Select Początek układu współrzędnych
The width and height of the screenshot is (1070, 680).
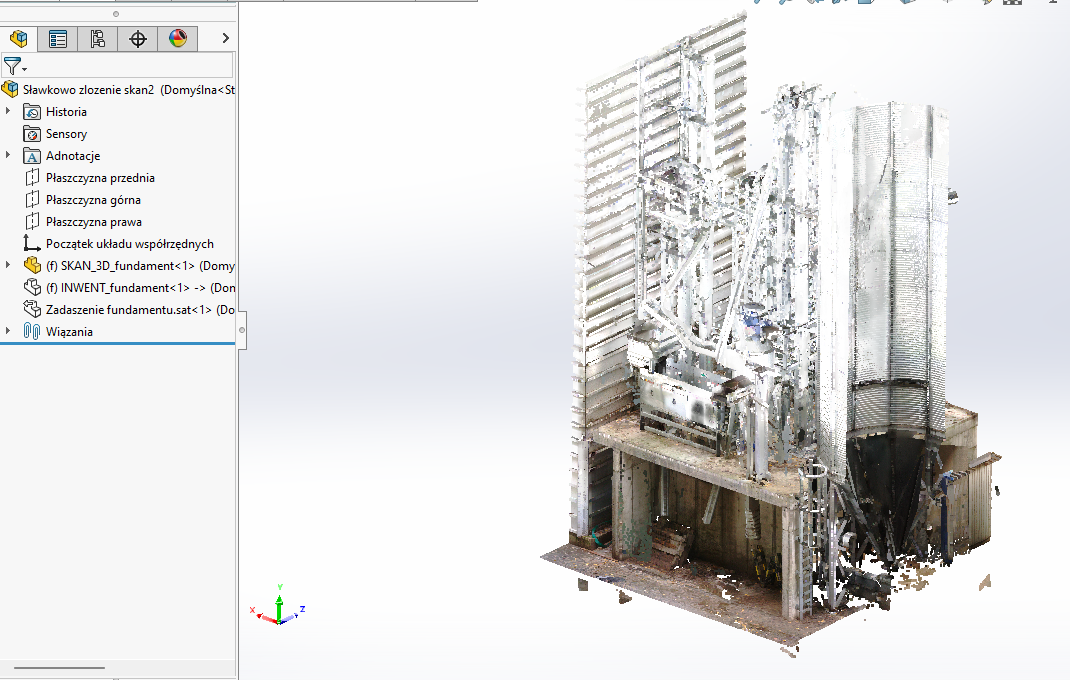tap(130, 244)
